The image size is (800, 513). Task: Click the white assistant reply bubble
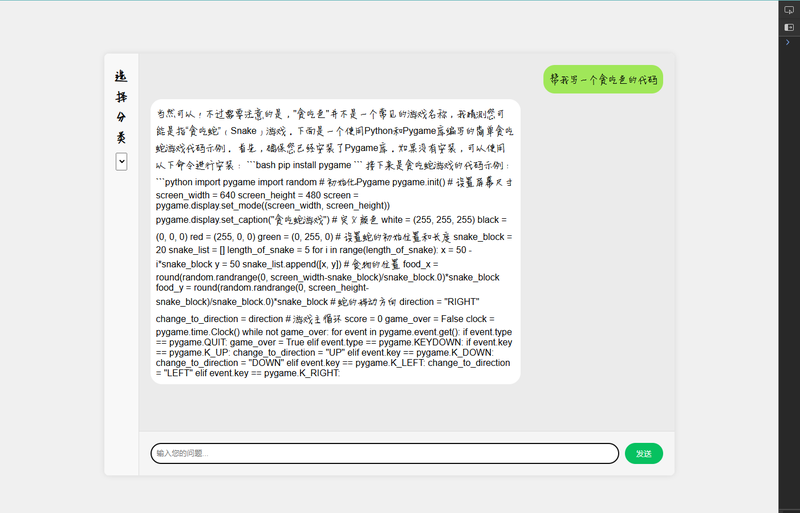point(335,241)
